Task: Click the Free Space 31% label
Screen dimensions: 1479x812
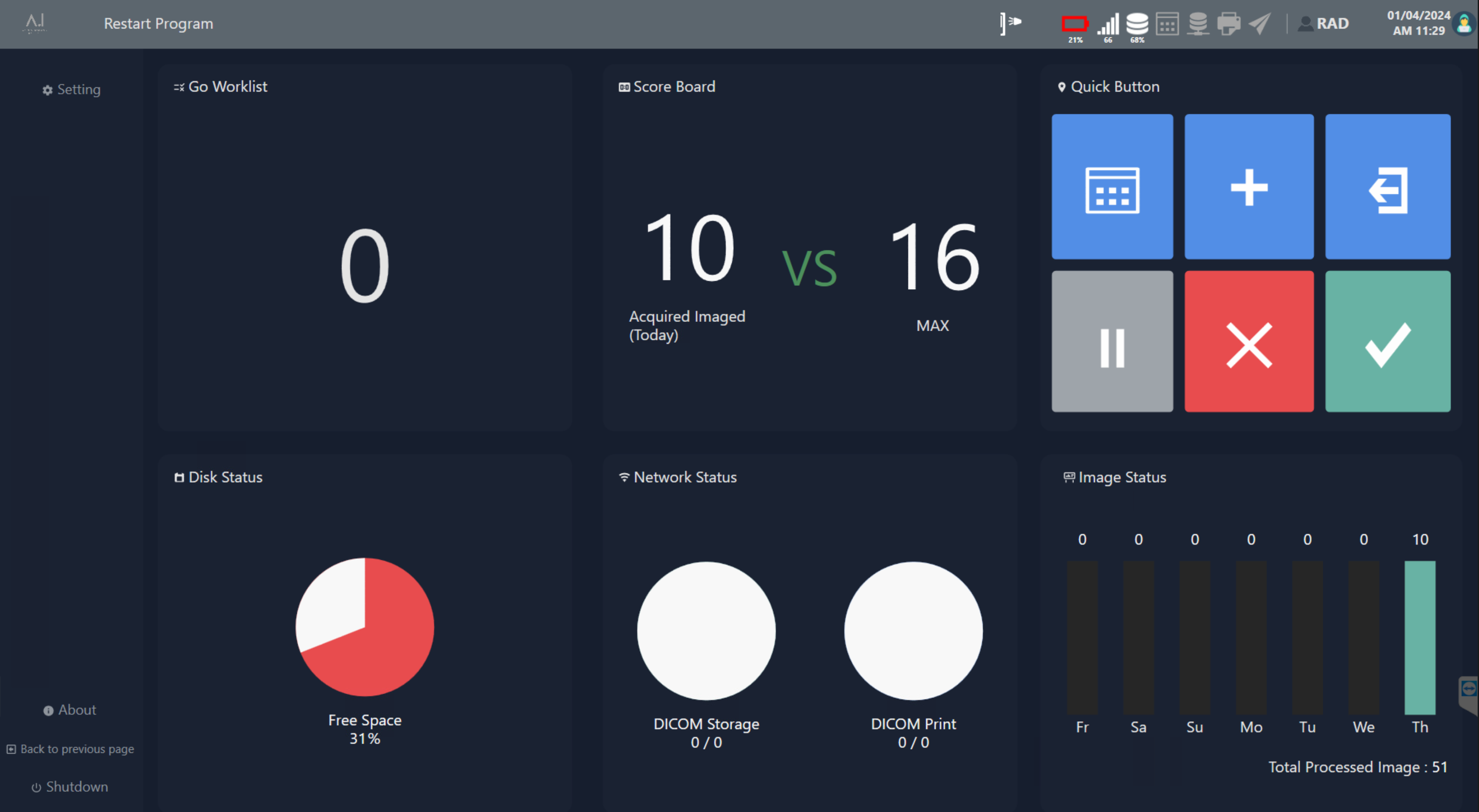Action: click(364, 729)
